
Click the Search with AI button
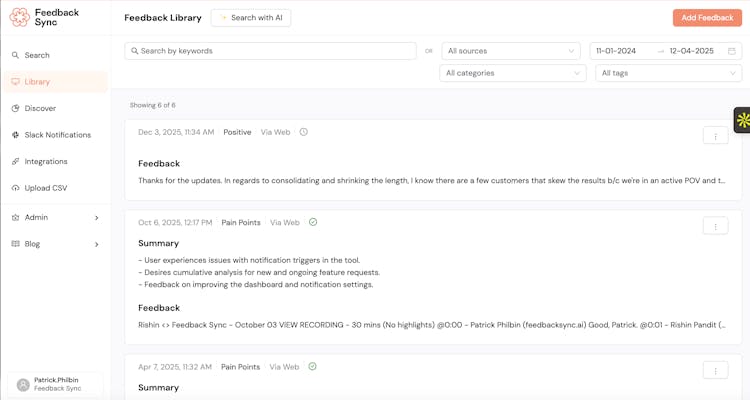click(x=251, y=18)
